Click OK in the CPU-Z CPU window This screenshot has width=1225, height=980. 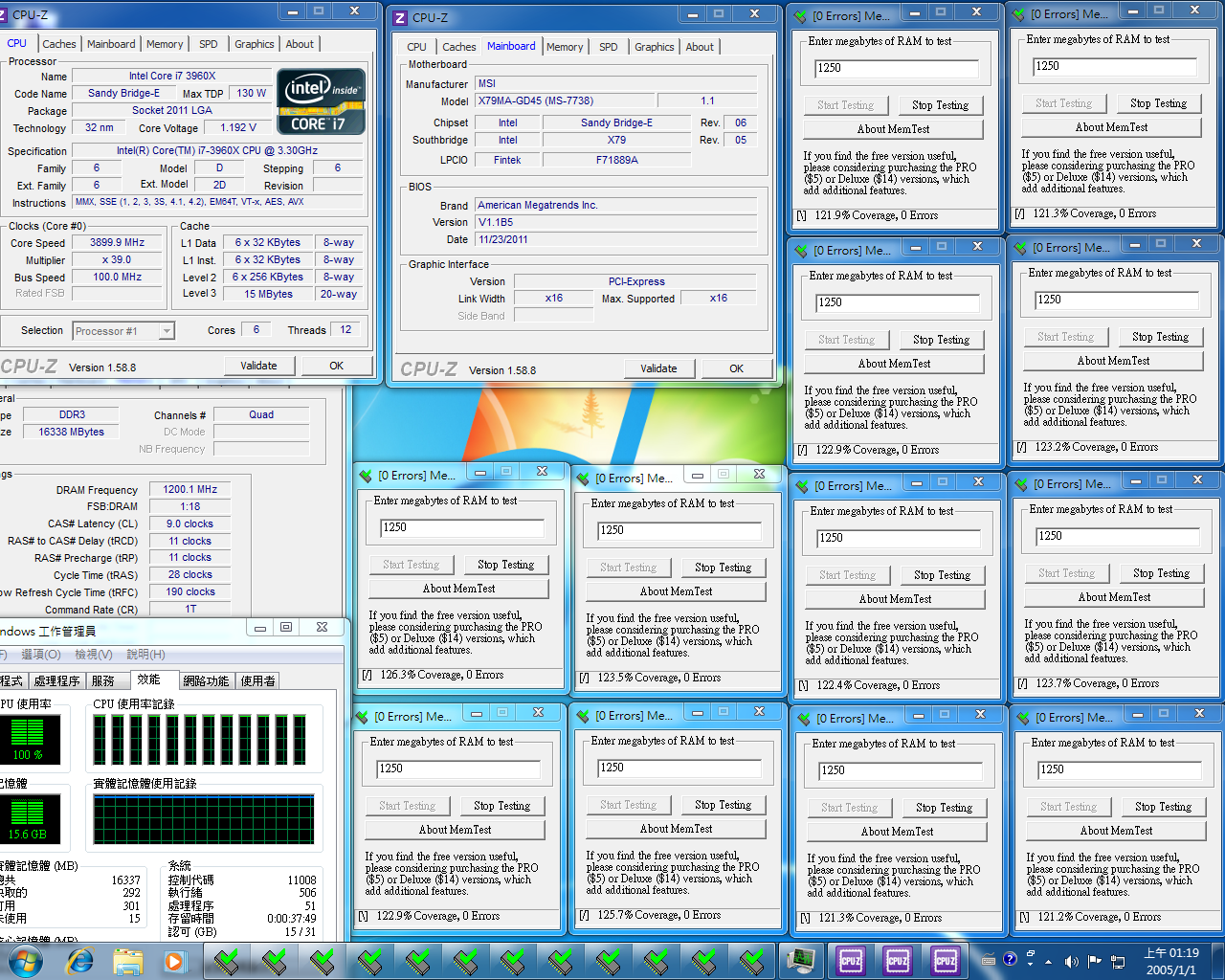337,366
